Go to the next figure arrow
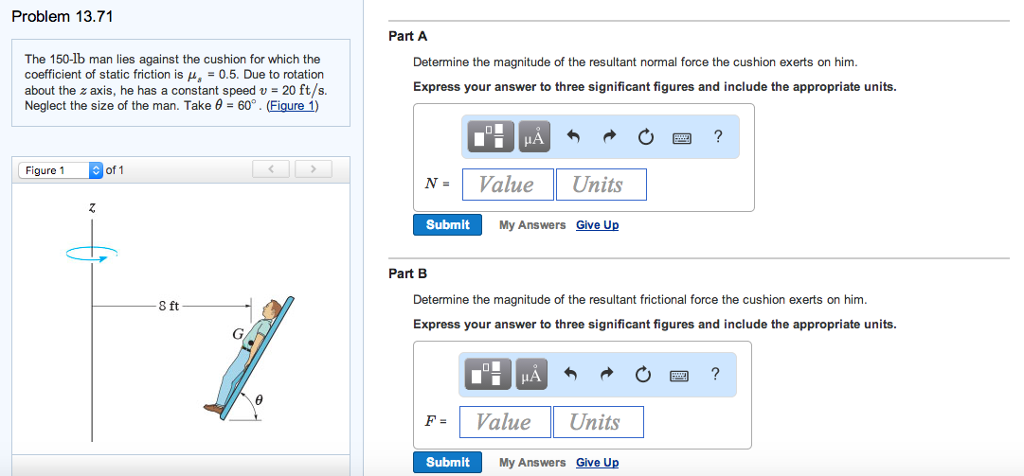Screen dimensions: 1024x476 [312, 170]
